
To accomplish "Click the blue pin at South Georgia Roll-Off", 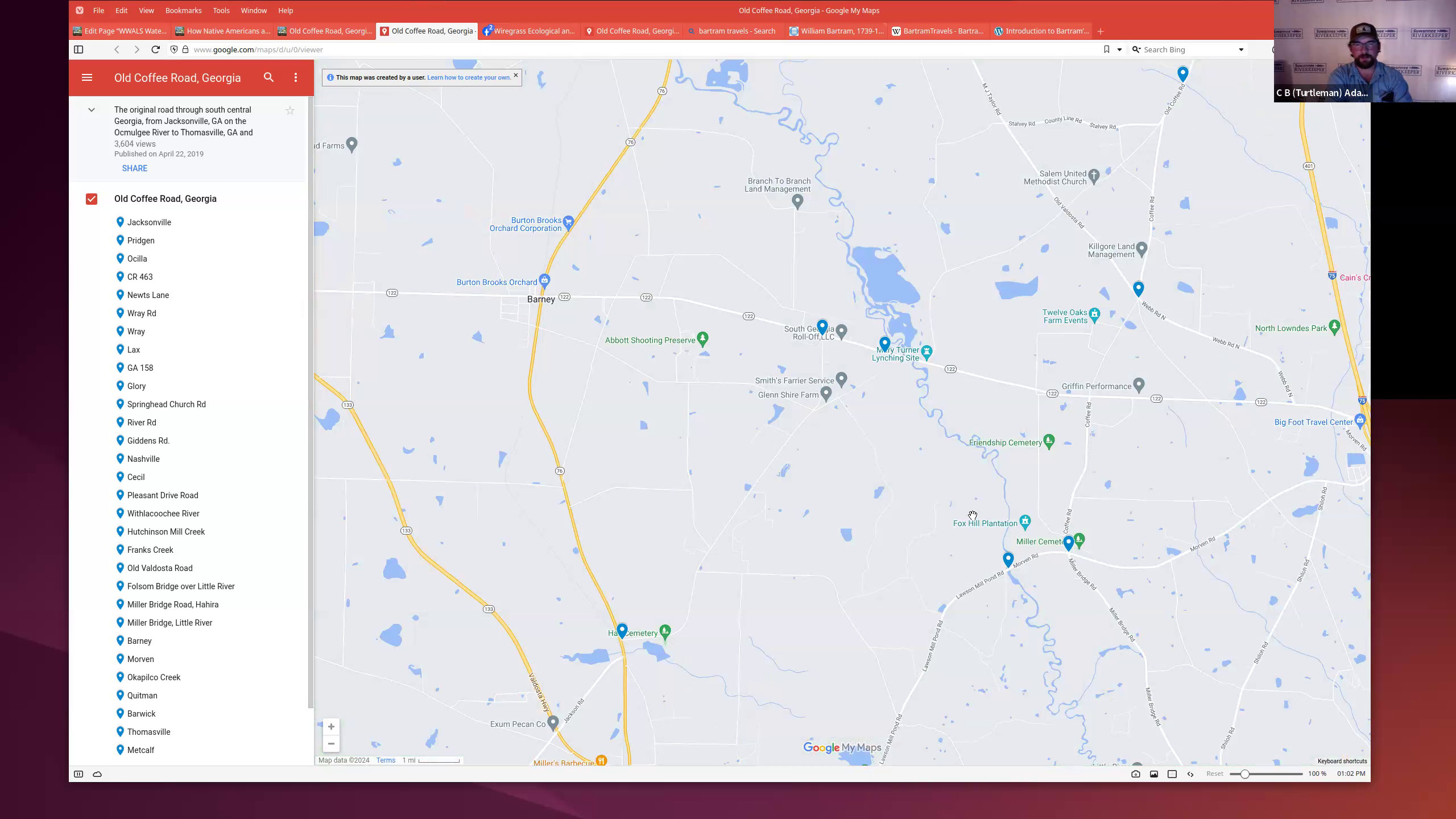I will pyautogui.click(x=822, y=326).
